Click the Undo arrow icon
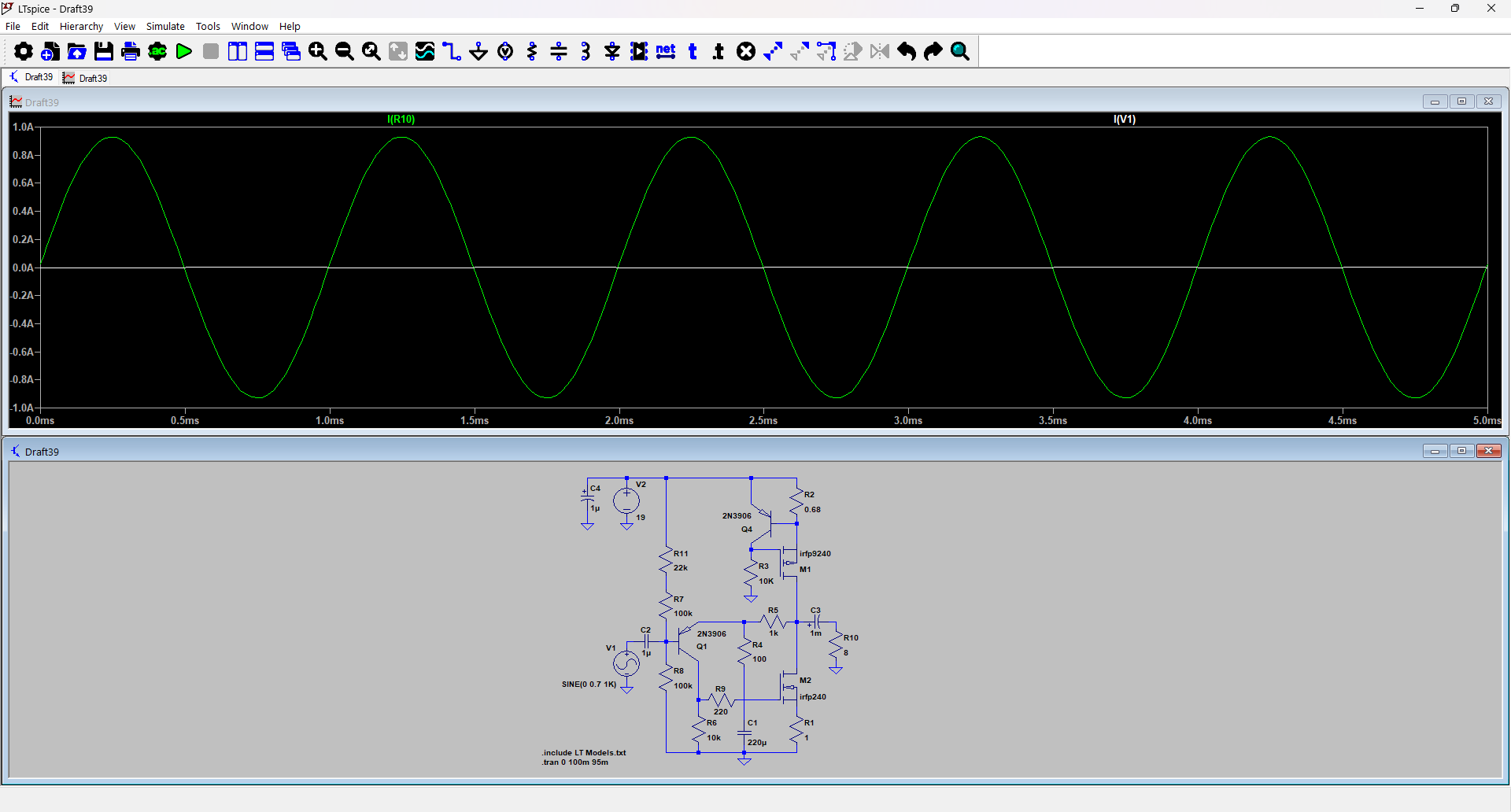Viewport: 1511px width, 812px height. coord(907,52)
